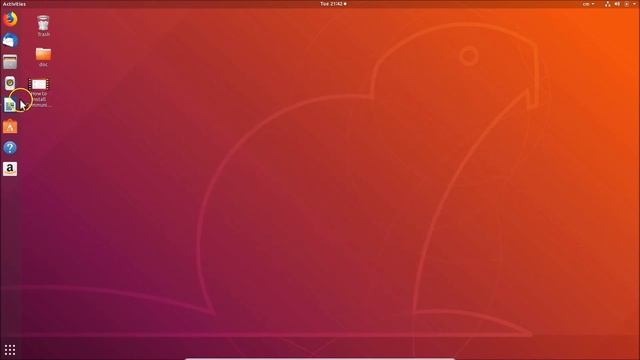
Task: Open LibreOffice document icon in the dock
Action: coord(10,105)
